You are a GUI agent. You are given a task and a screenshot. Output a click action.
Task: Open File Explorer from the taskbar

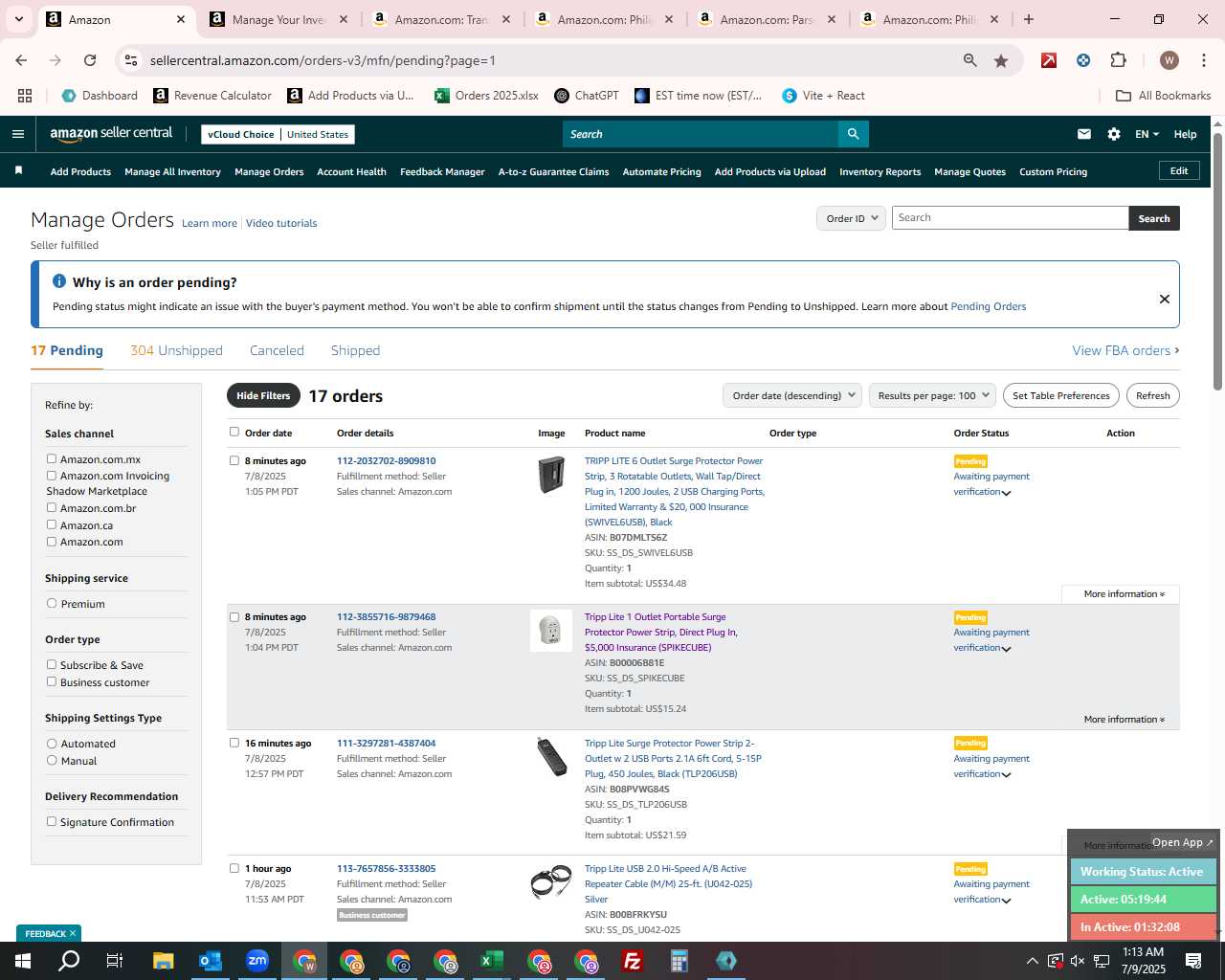coord(164,961)
